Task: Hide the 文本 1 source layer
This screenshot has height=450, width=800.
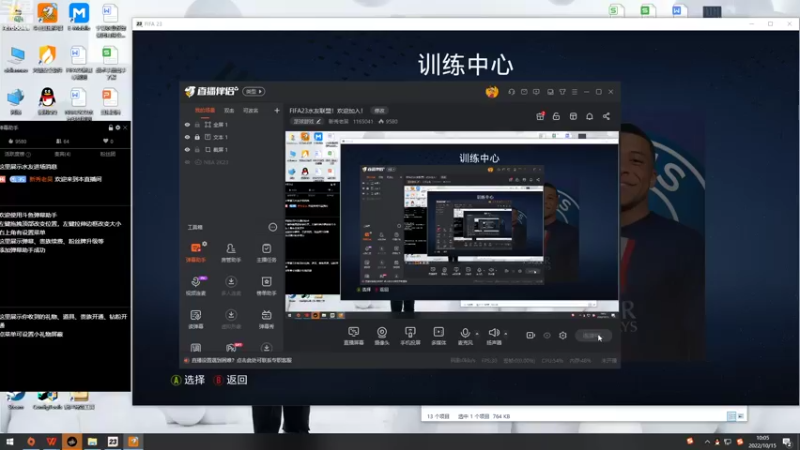Action: [187, 137]
